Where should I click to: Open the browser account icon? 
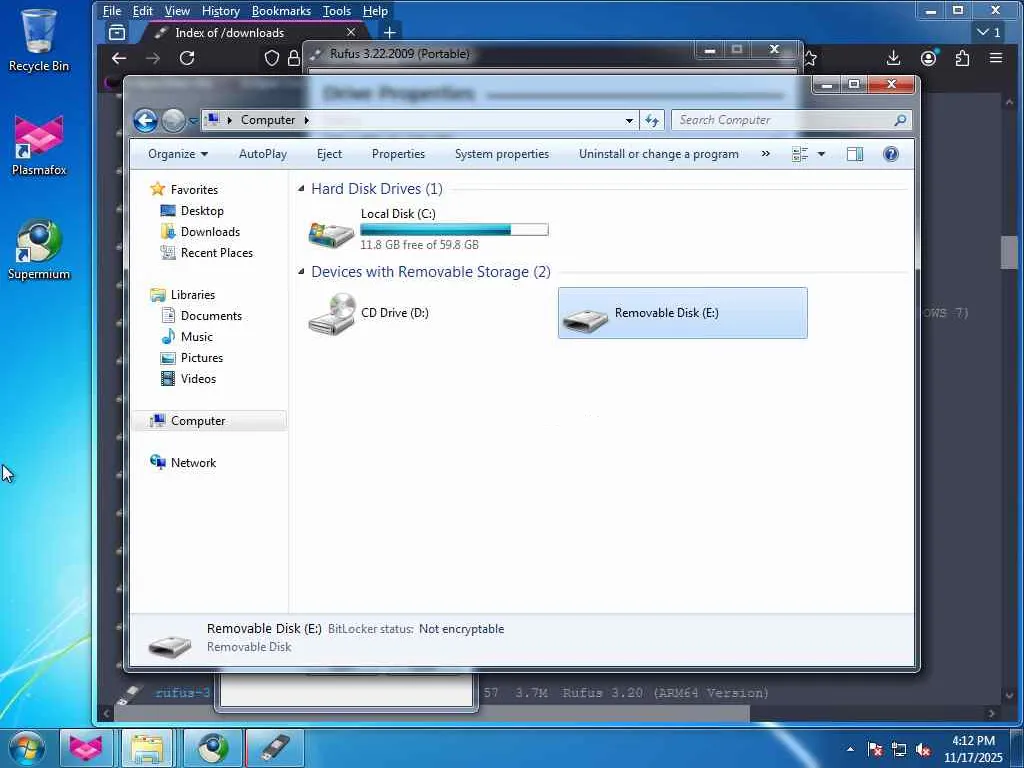pos(928,58)
